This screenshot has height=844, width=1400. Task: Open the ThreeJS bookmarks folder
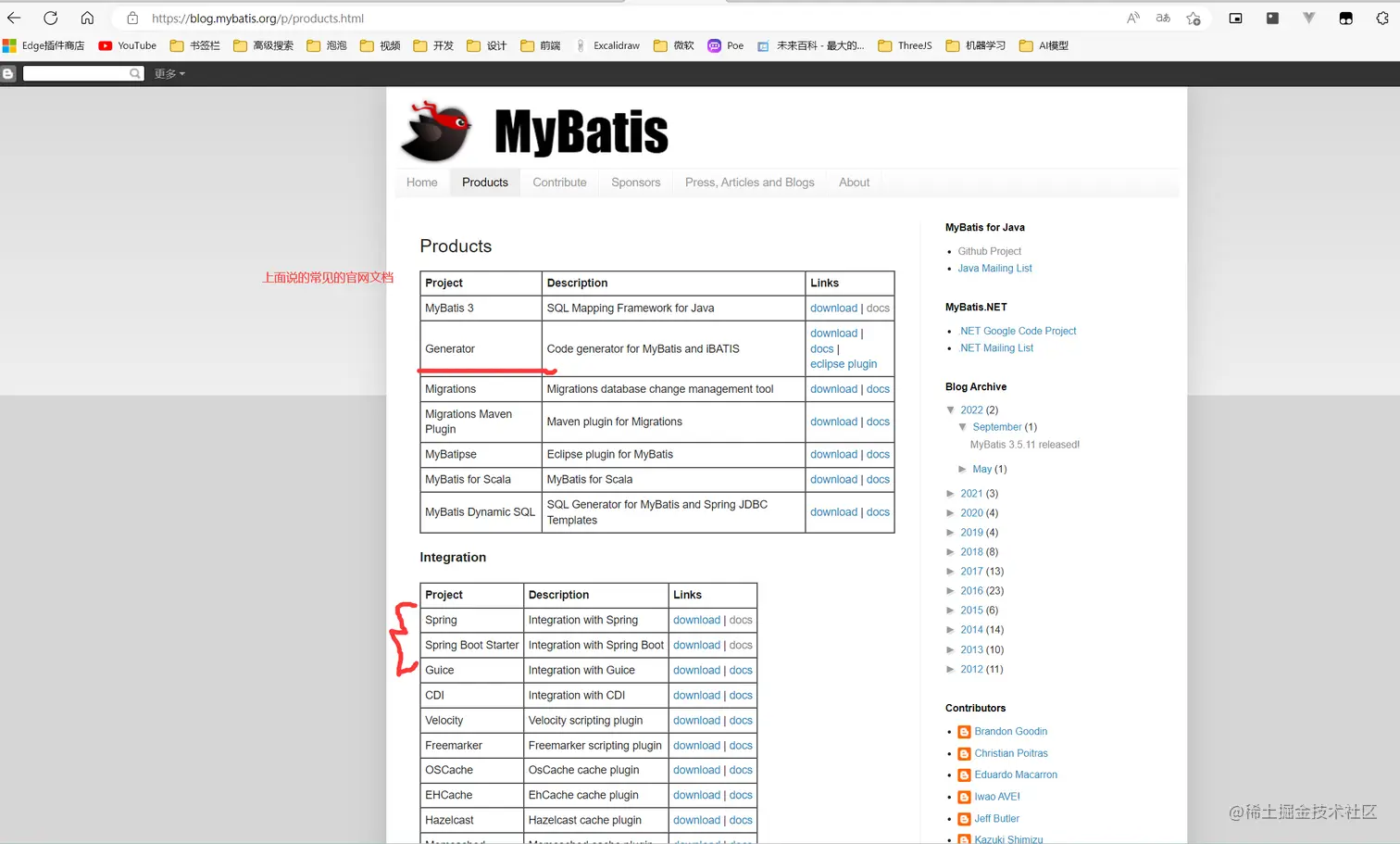point(905,45)
